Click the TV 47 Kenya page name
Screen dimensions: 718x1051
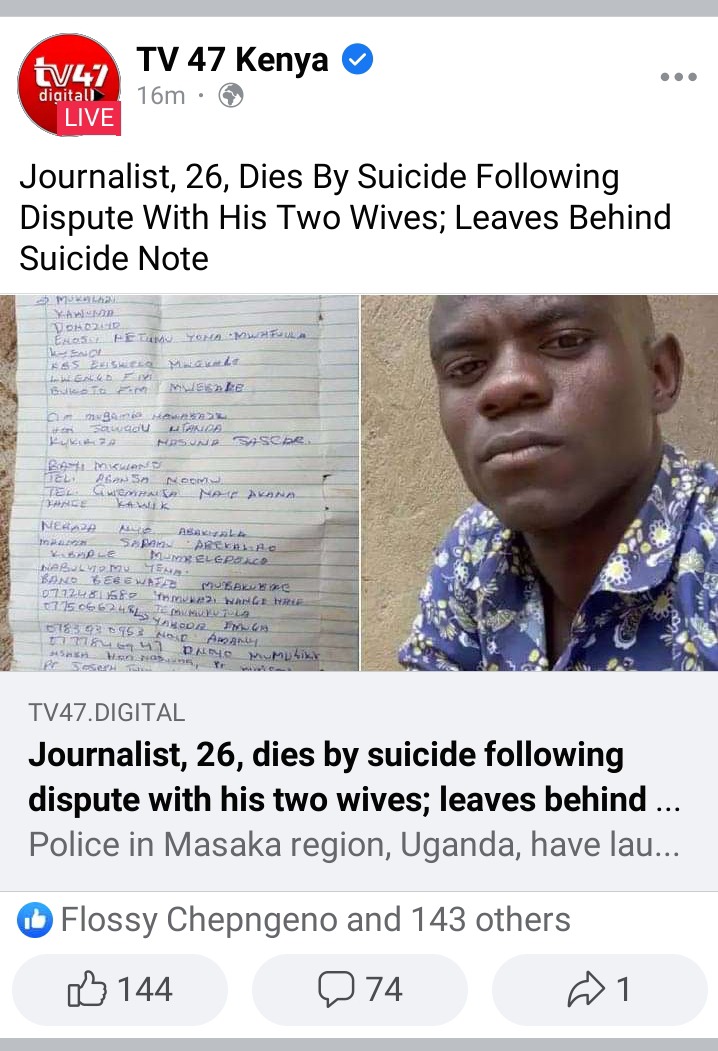click(x=233, y=60)
